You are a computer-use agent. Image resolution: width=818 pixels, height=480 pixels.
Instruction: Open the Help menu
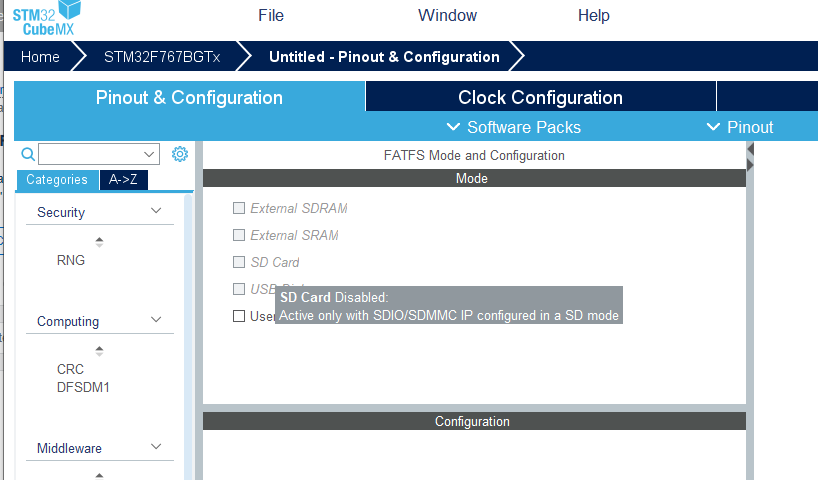pyautogui.click(x=593, y=16)
